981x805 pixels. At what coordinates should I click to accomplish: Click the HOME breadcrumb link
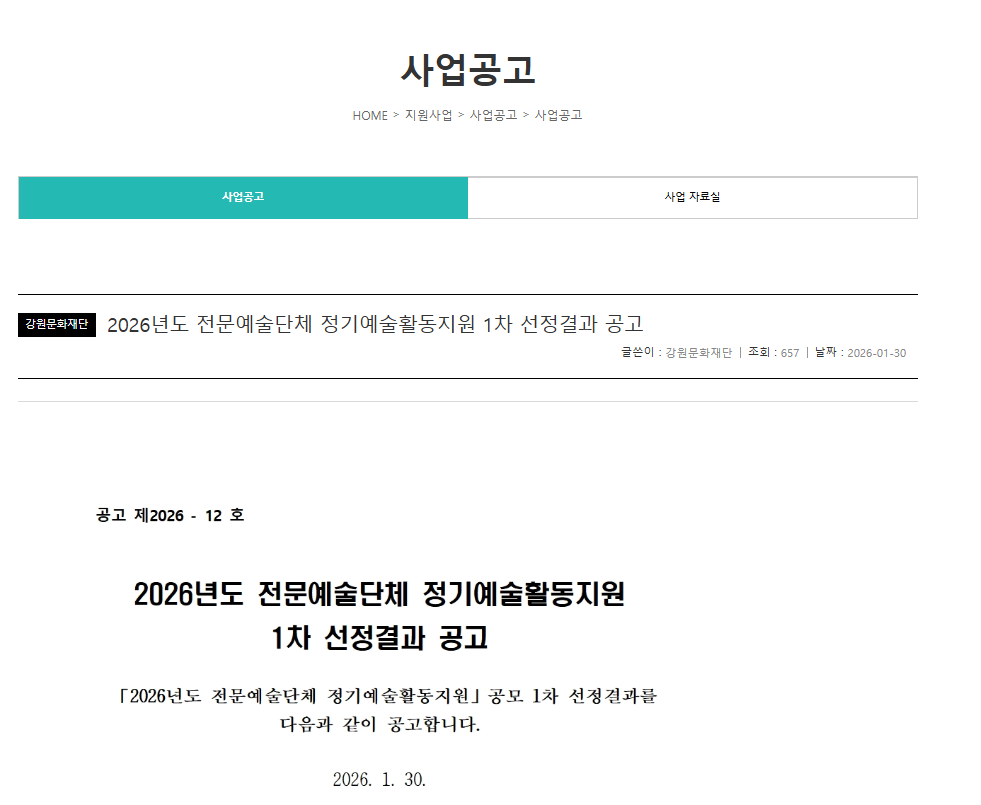(x=369, y=115)
